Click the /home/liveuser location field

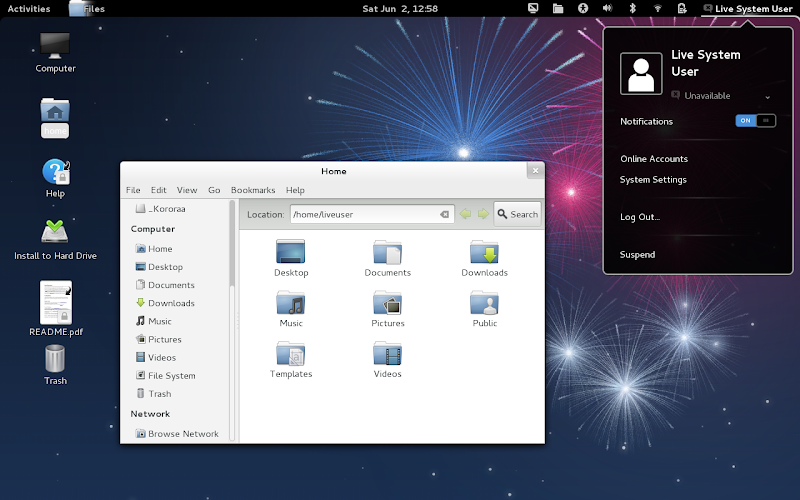(x=362, y=214)
